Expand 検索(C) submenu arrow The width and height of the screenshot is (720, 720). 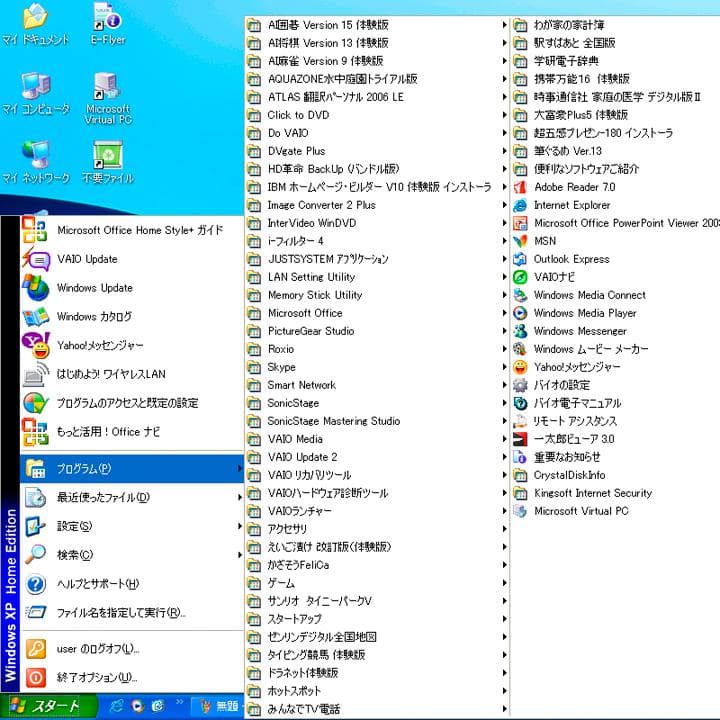[239, 555]
